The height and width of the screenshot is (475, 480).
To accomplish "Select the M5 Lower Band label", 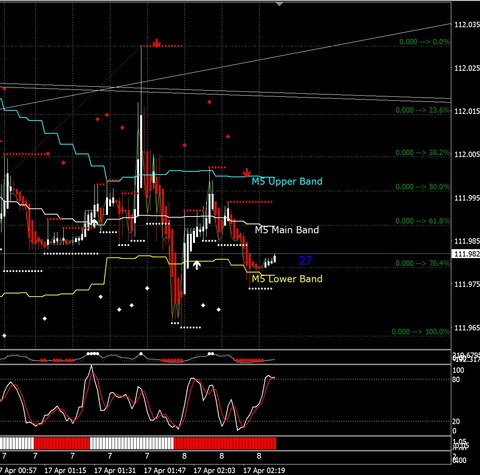I will 287,279.
